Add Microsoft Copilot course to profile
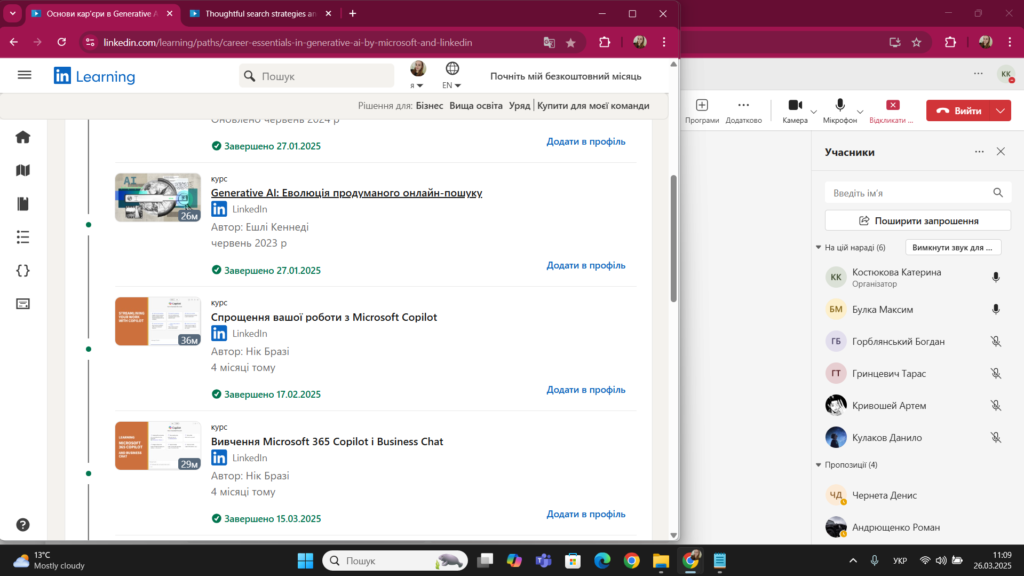Image resolution: width=1024 pixels, height=576 pixels. pos(586,390)
